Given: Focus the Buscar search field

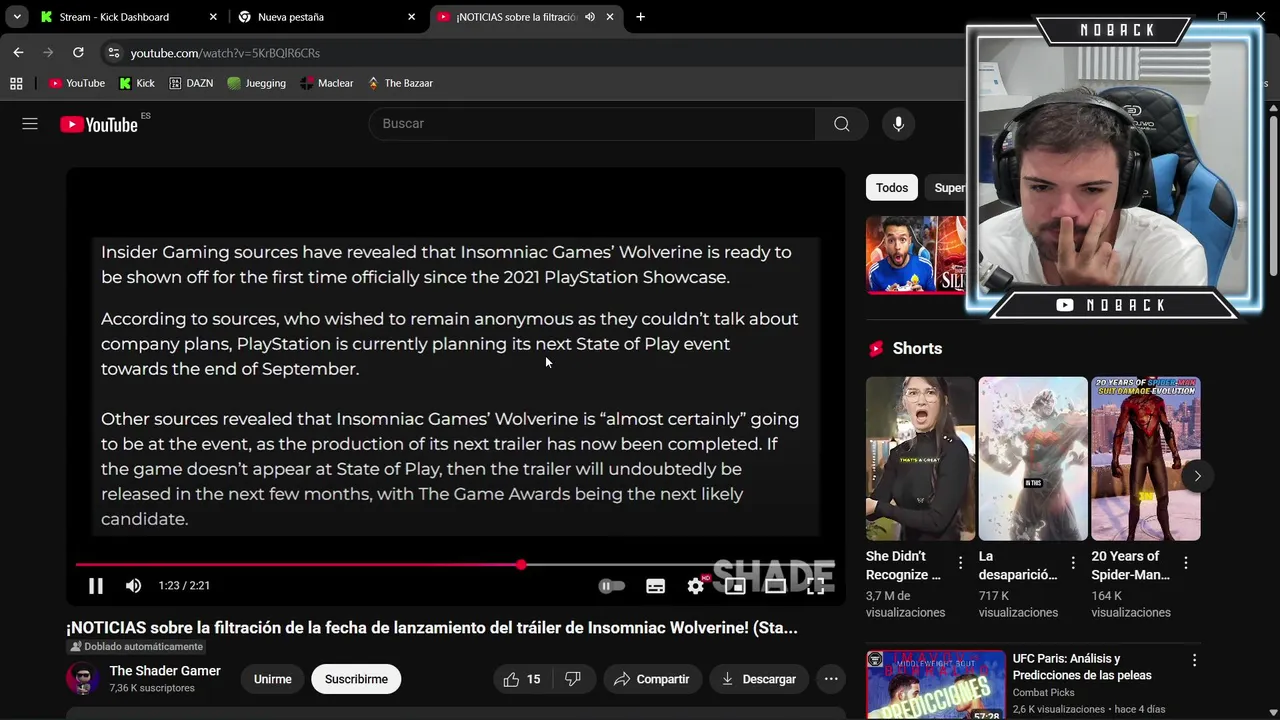Looking at the screenshot, I should [592, 123].
